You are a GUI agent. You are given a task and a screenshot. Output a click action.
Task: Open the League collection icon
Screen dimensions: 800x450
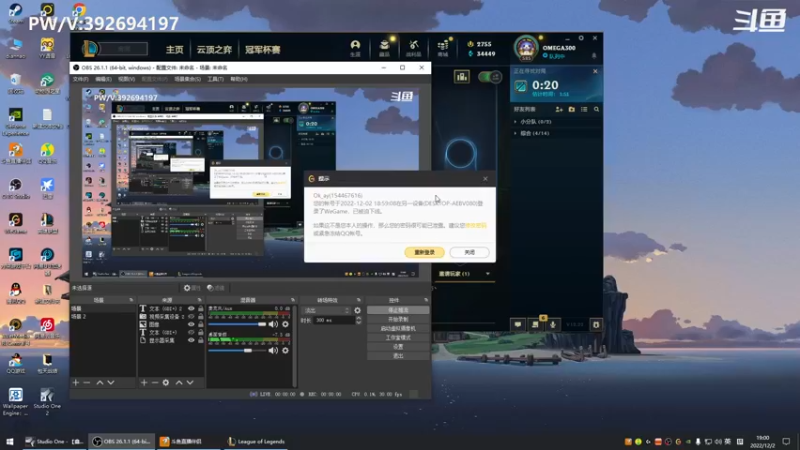tap(384, 48)
